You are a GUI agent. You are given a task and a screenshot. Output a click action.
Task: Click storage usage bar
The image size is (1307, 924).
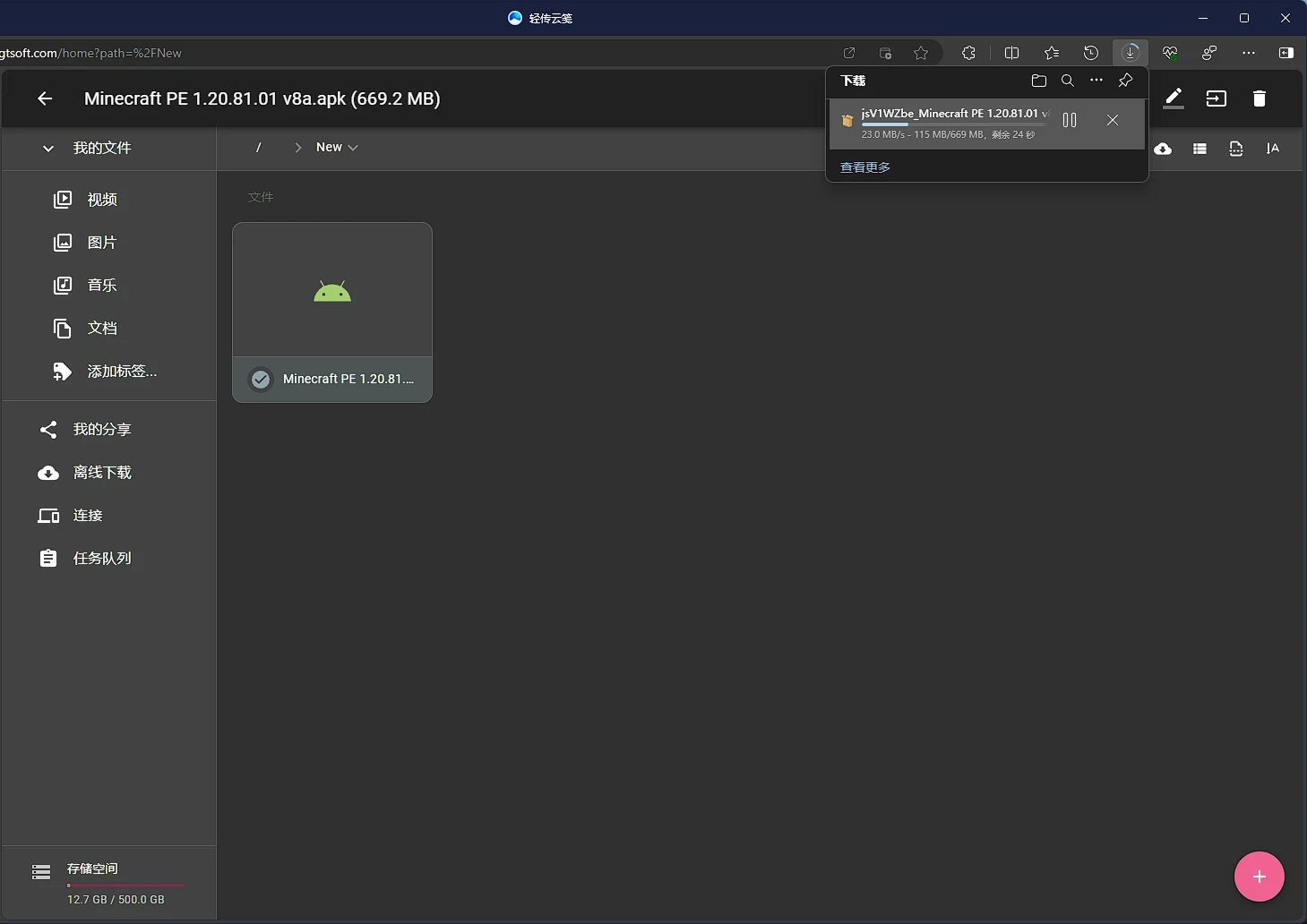(125, 885)
